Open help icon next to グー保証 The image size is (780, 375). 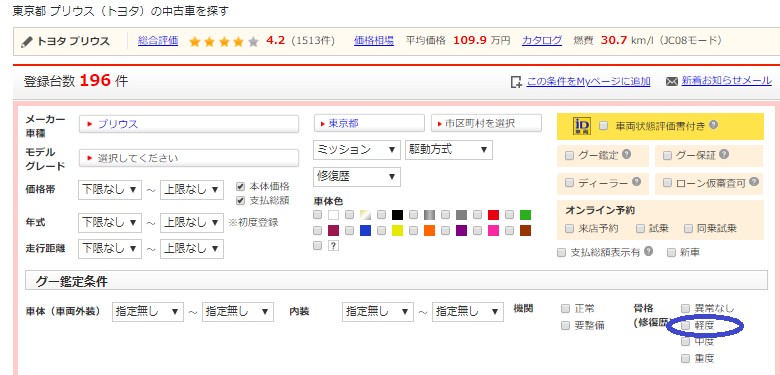[724, 155]
